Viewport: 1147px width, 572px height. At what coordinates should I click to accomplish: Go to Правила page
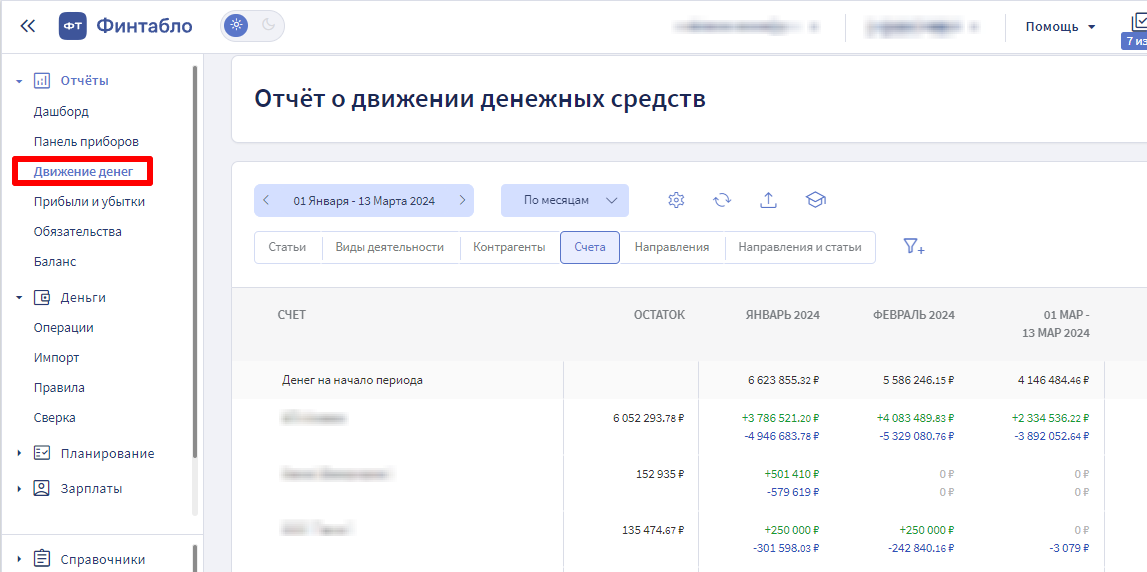[x=59, y=388]
